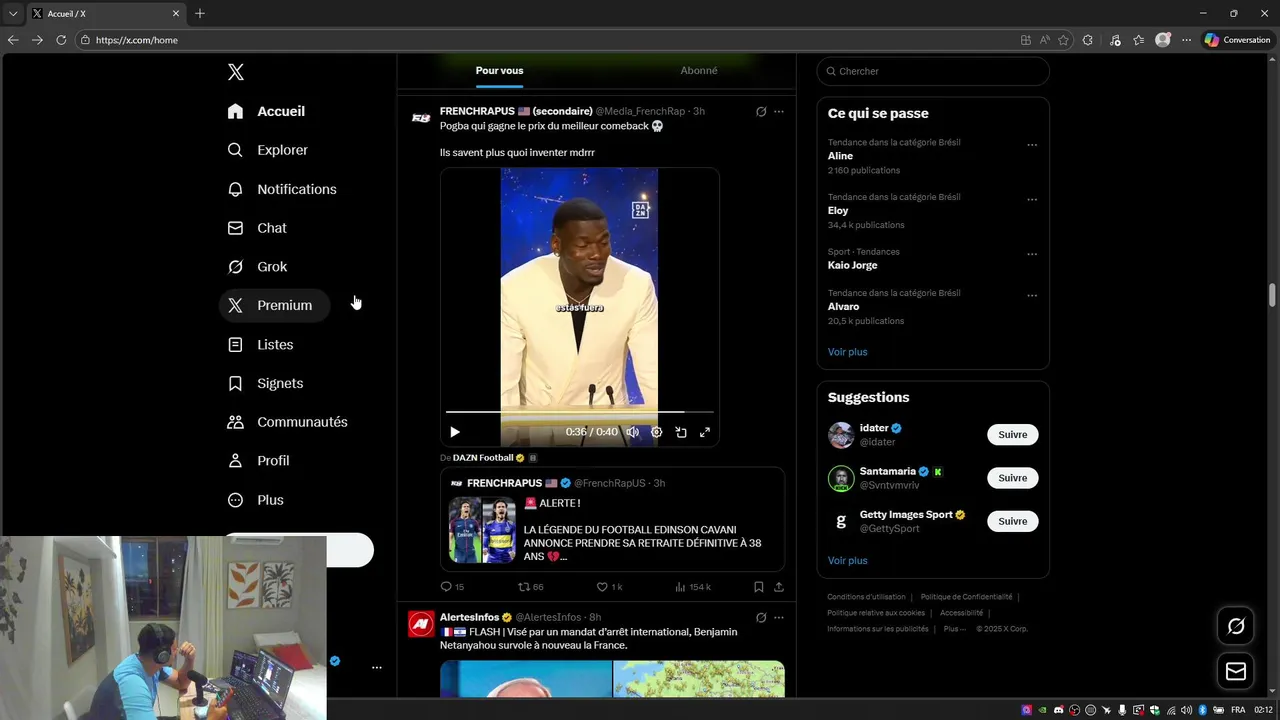The image size is (1280, 720).
Task: Click the Discord tray icon
Action: coord(1059,710)
